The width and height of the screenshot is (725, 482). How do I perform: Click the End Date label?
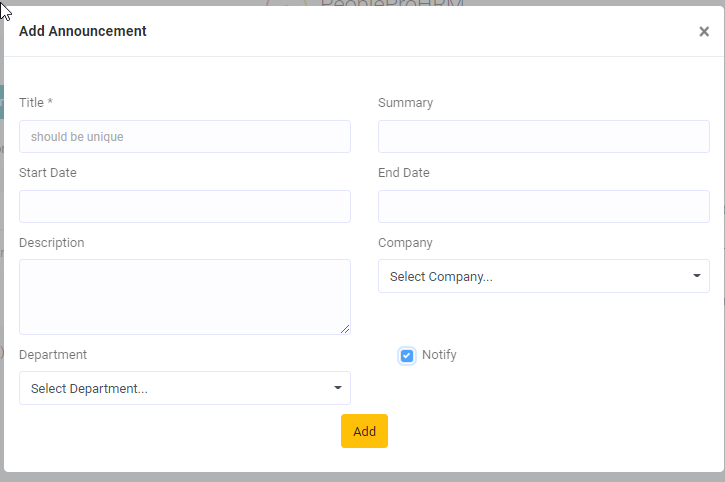(404, 173)
